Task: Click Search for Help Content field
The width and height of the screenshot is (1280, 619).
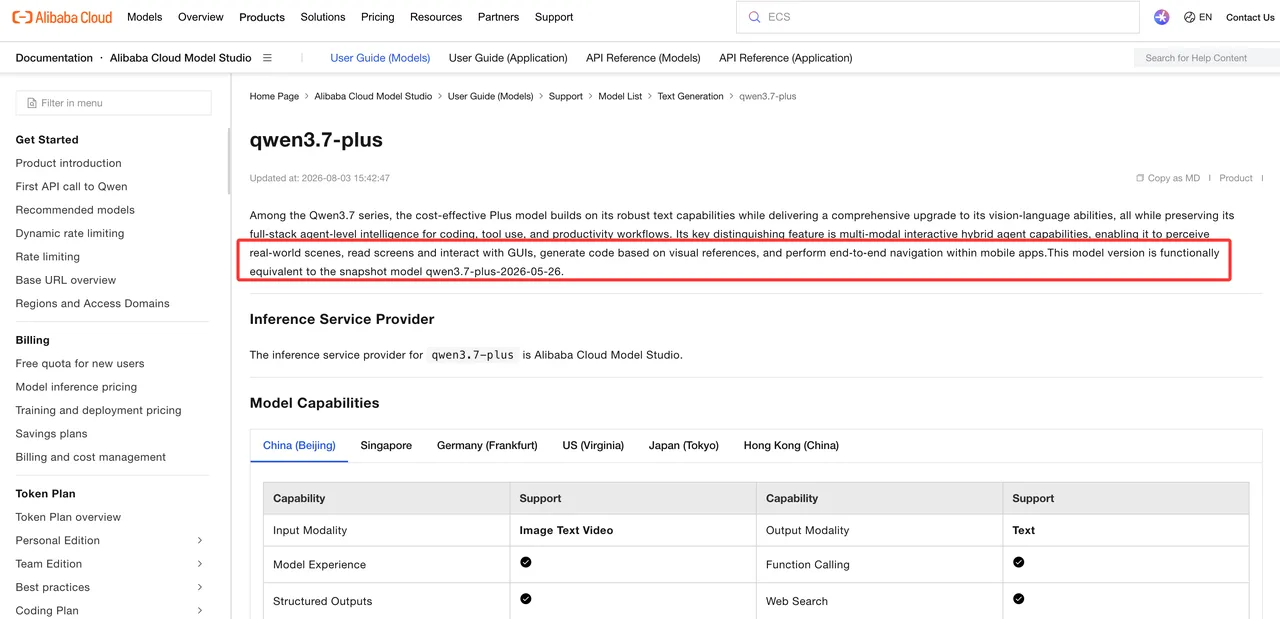Action: [1207, 58]
